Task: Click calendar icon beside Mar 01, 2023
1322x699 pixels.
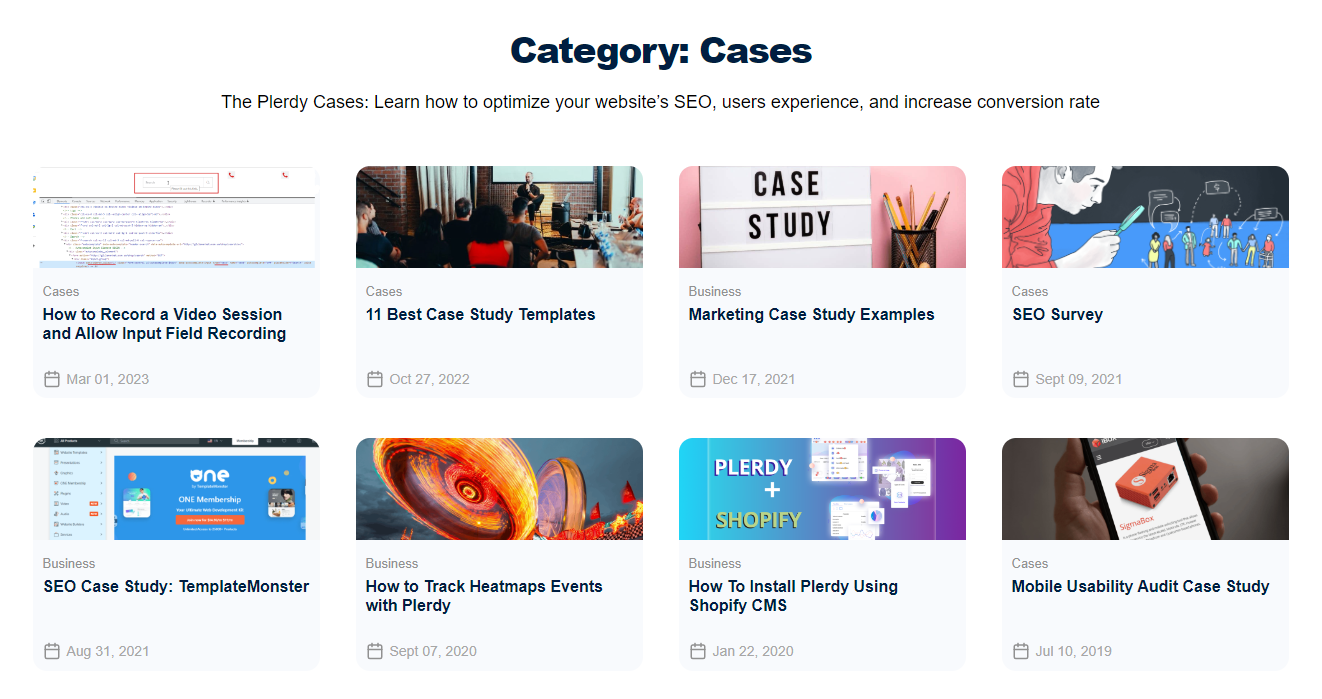Action: (x=52, y=379)
